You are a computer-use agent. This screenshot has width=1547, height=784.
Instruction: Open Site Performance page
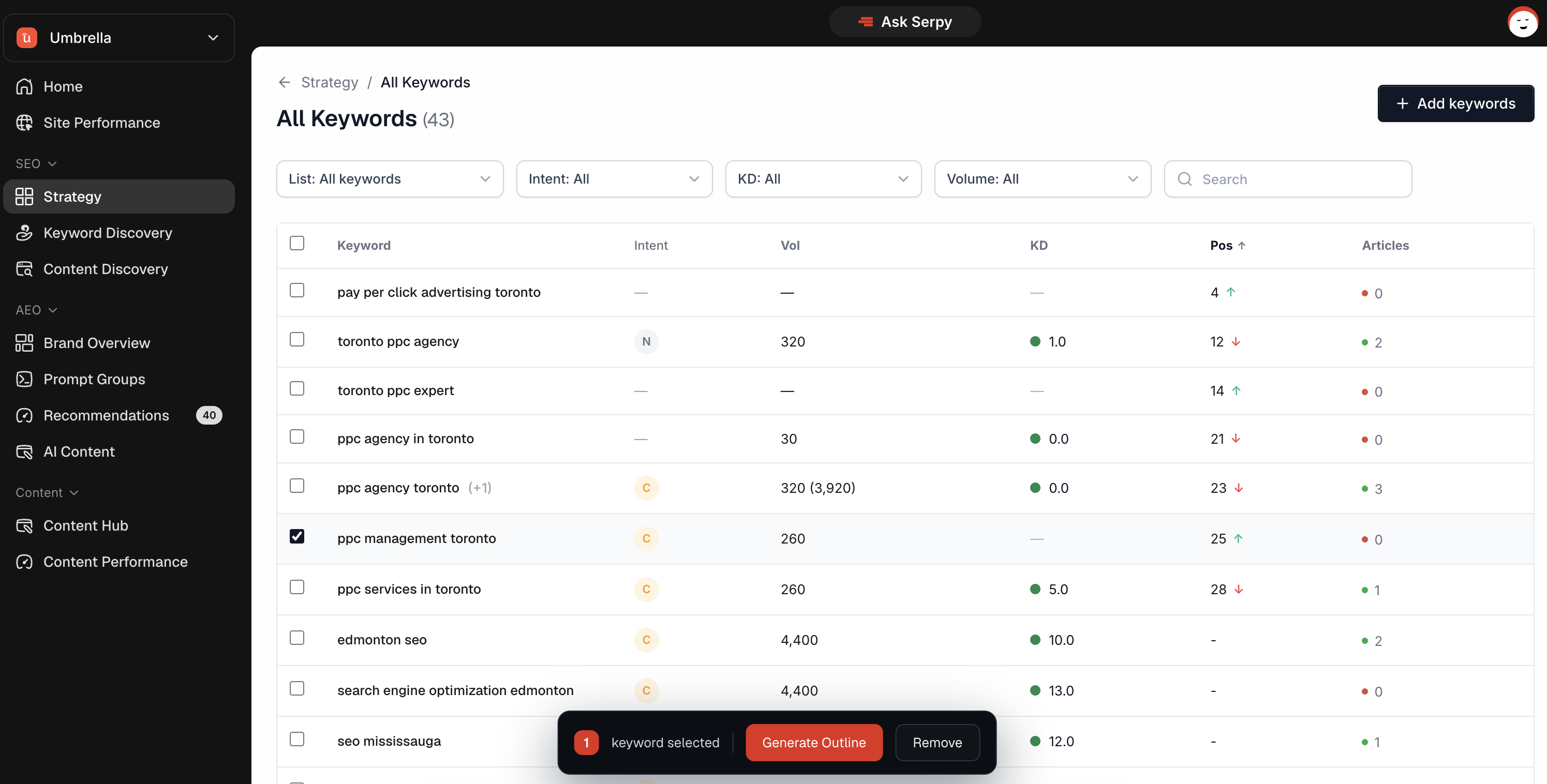pyautogui.click(x=119, y=123)
